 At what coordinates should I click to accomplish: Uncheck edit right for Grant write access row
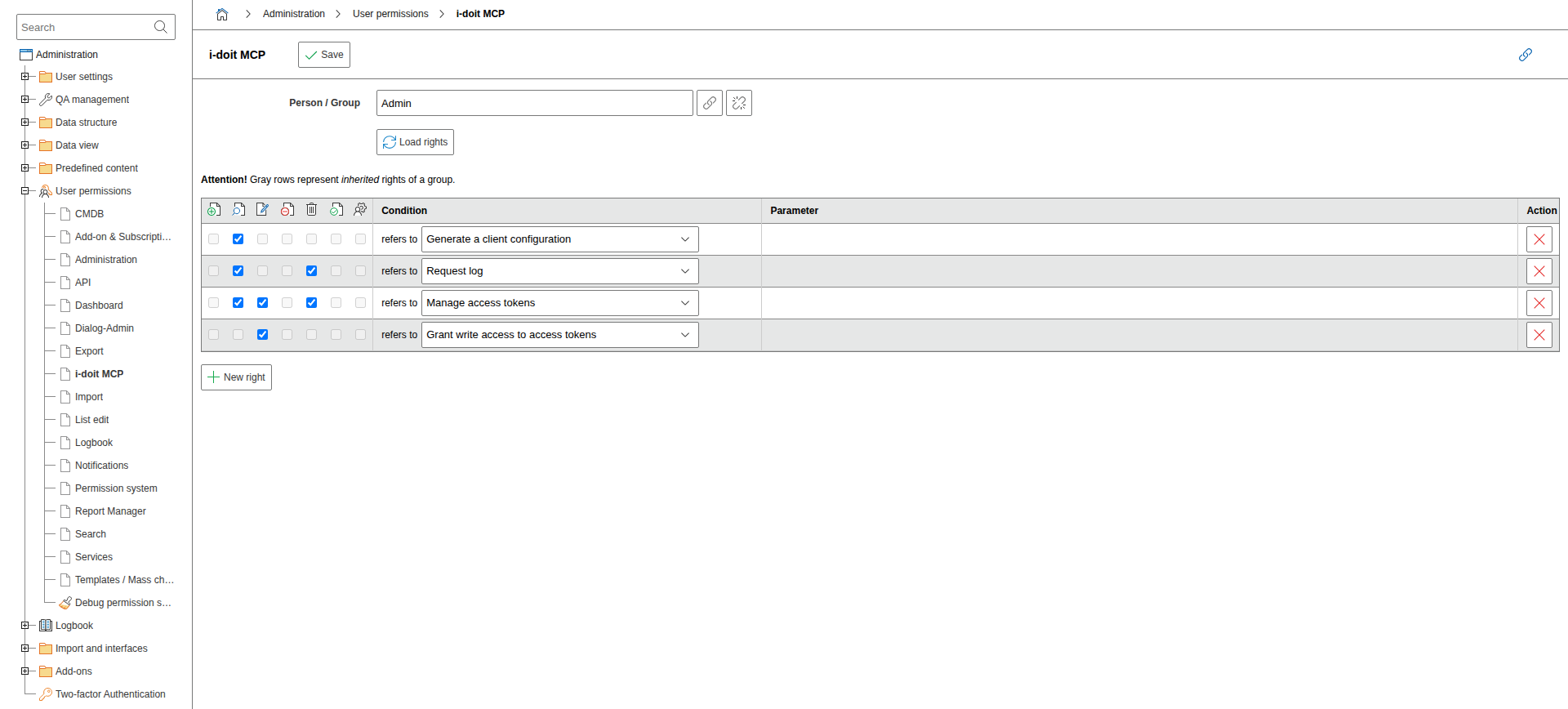(x=263, y=335)
